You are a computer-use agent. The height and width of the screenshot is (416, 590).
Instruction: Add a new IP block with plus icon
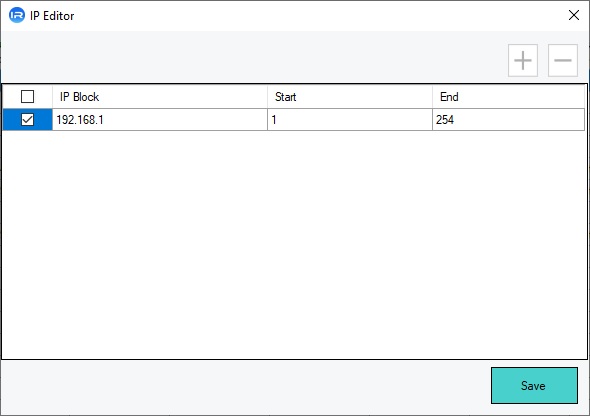[523, 60]
